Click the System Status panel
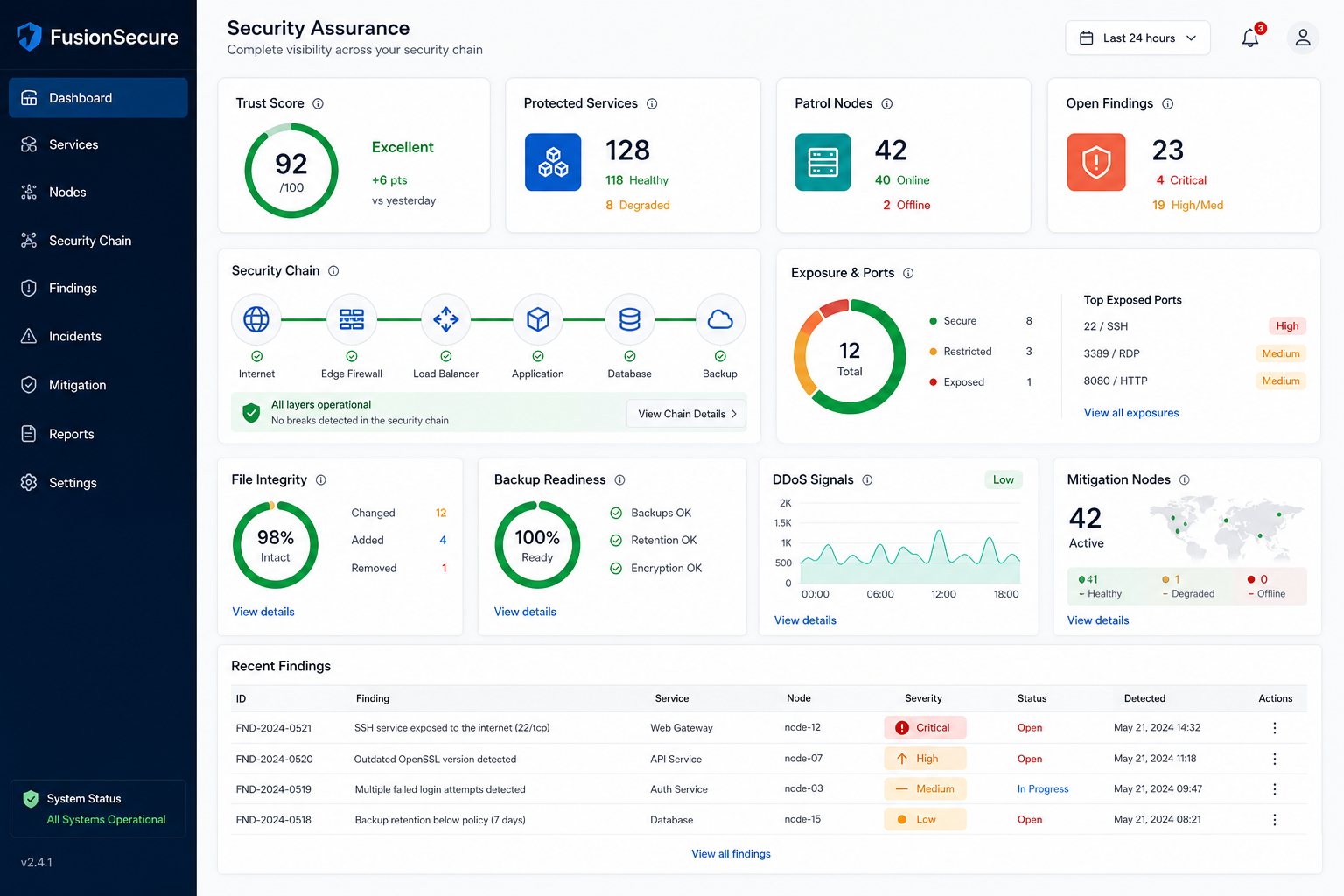This screenshot has height=896, width=1344. 98,808
